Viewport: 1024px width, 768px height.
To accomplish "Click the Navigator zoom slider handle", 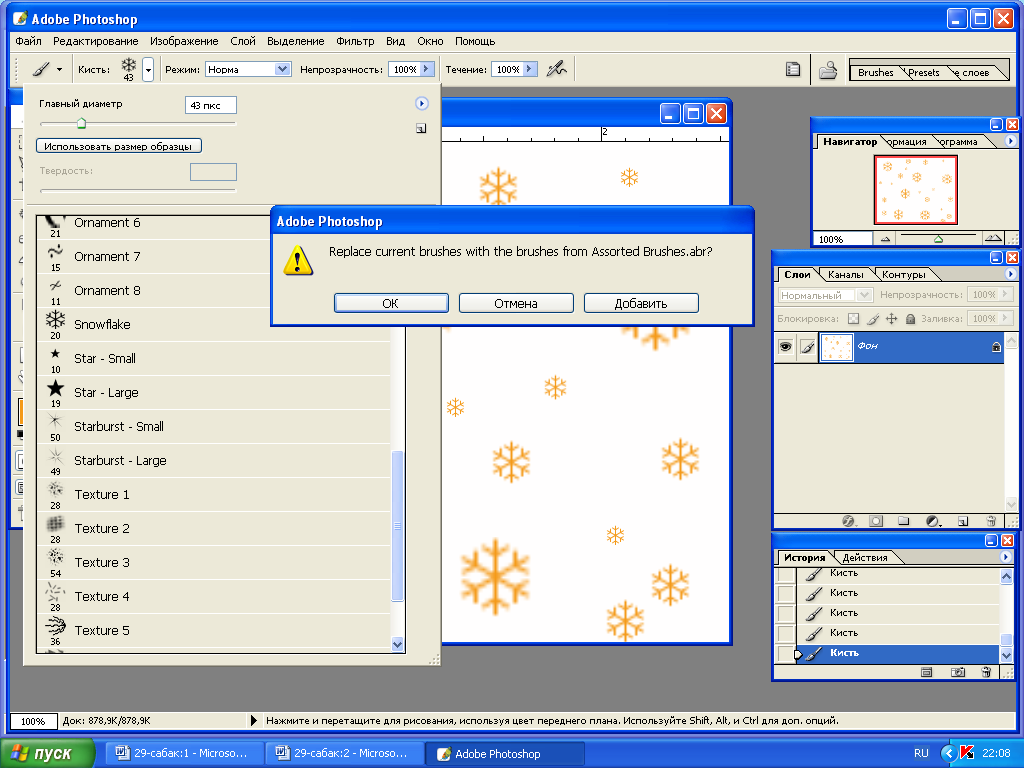I will pos(938,239).
